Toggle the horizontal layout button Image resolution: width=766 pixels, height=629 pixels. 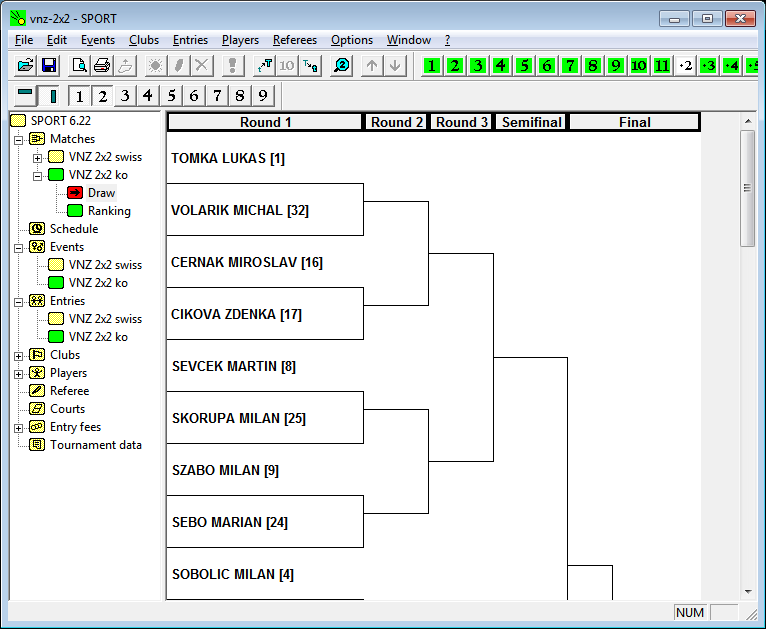pyautogui.click(x=25, y=95)
